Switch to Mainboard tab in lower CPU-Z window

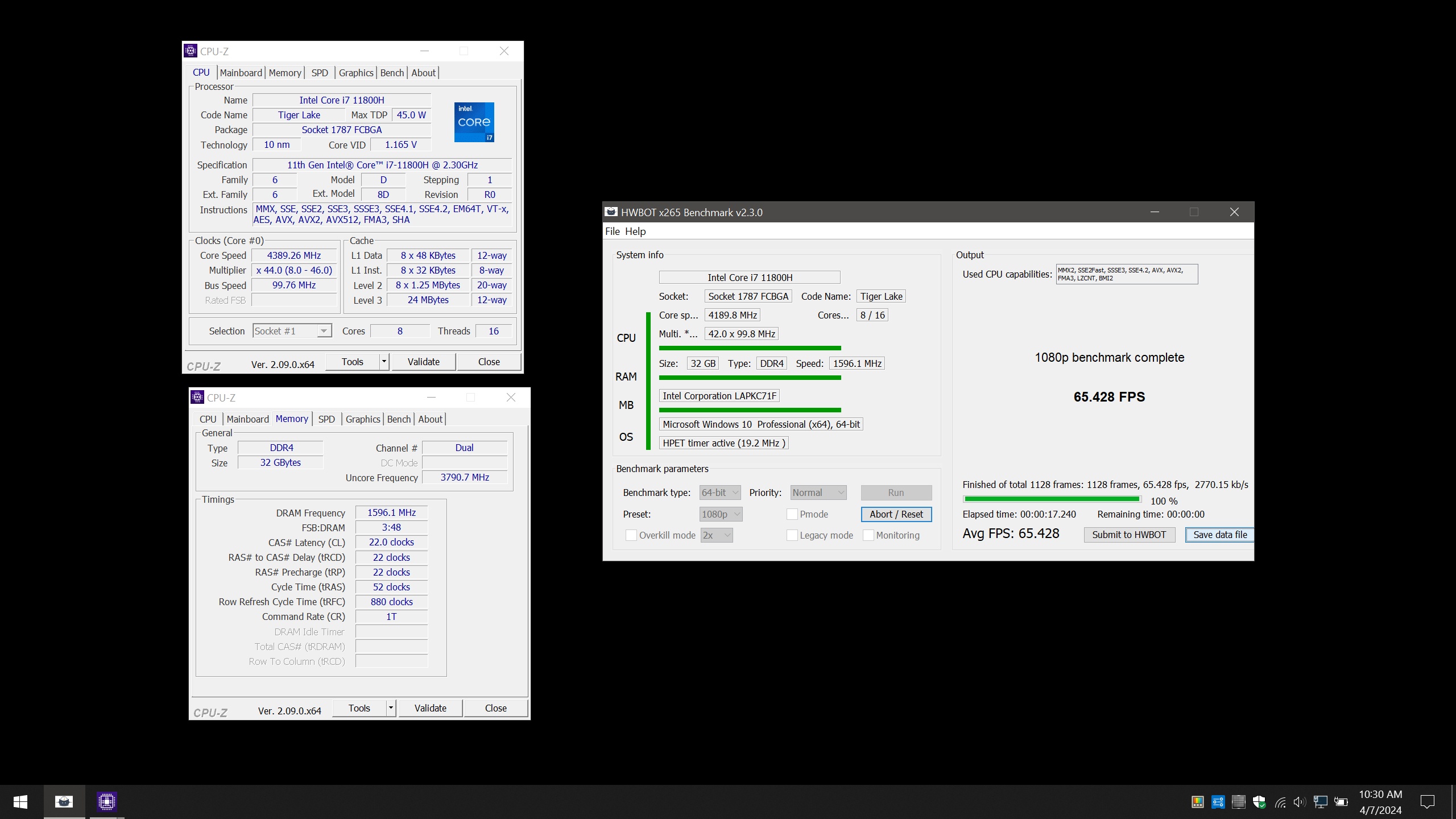[x=248, y=419]
